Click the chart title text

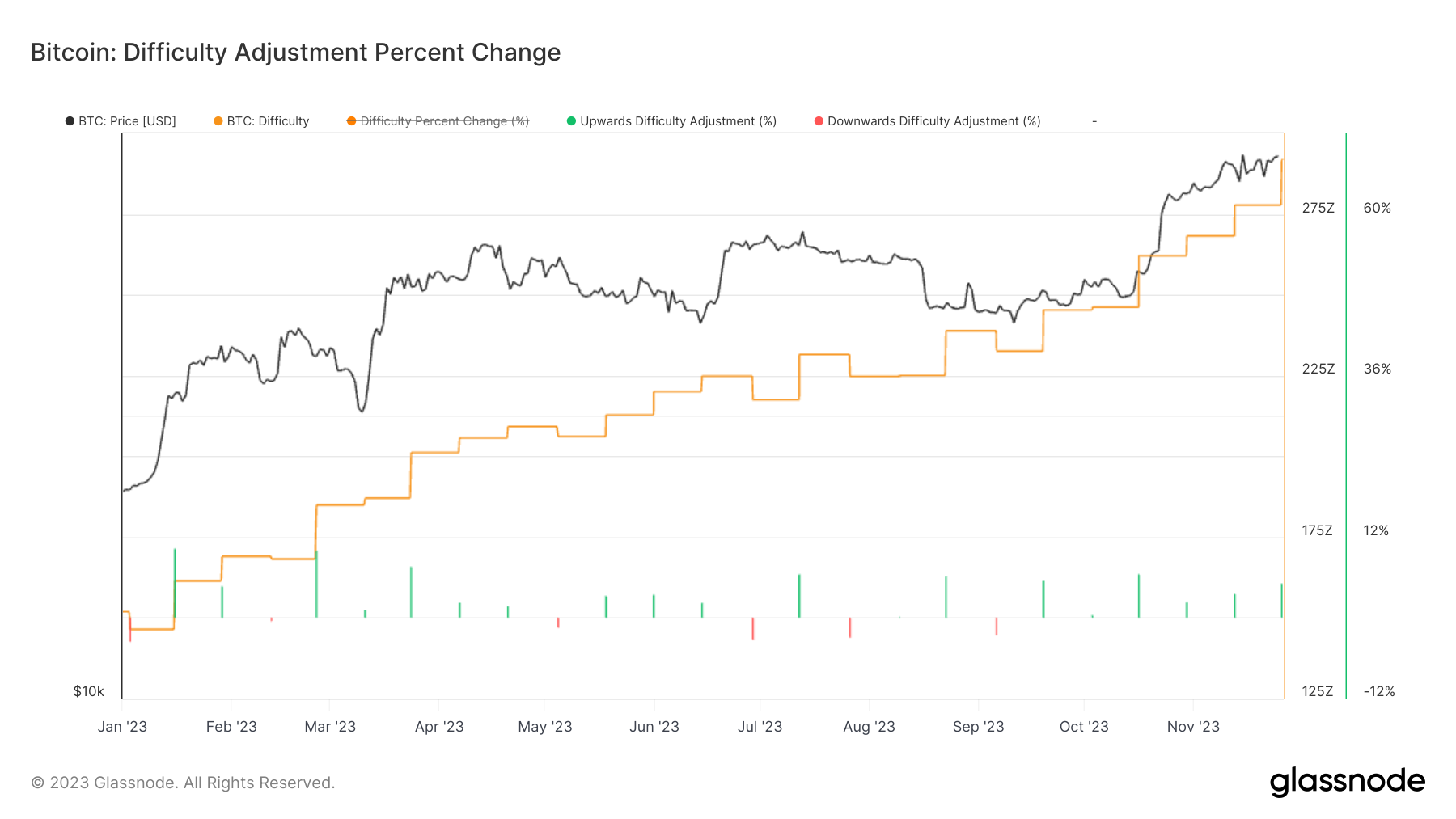(x=295, y=53)
